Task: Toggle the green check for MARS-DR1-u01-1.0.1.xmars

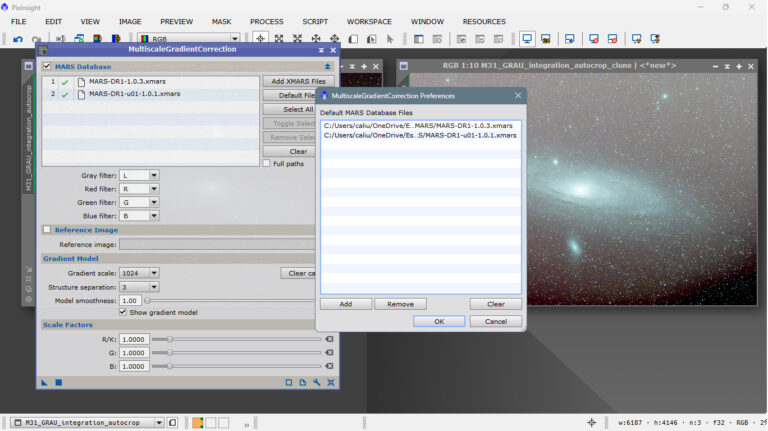Action: pos(65,95)
